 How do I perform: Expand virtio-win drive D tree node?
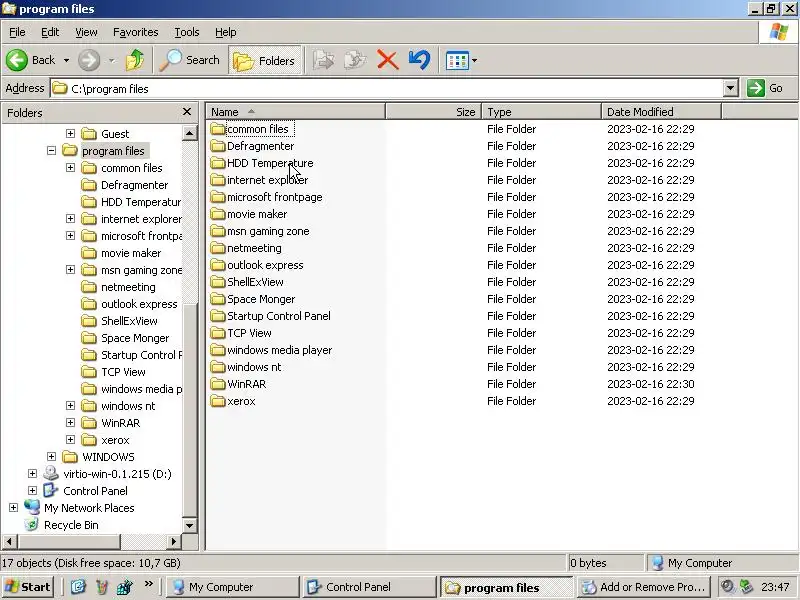pos(32,474)
